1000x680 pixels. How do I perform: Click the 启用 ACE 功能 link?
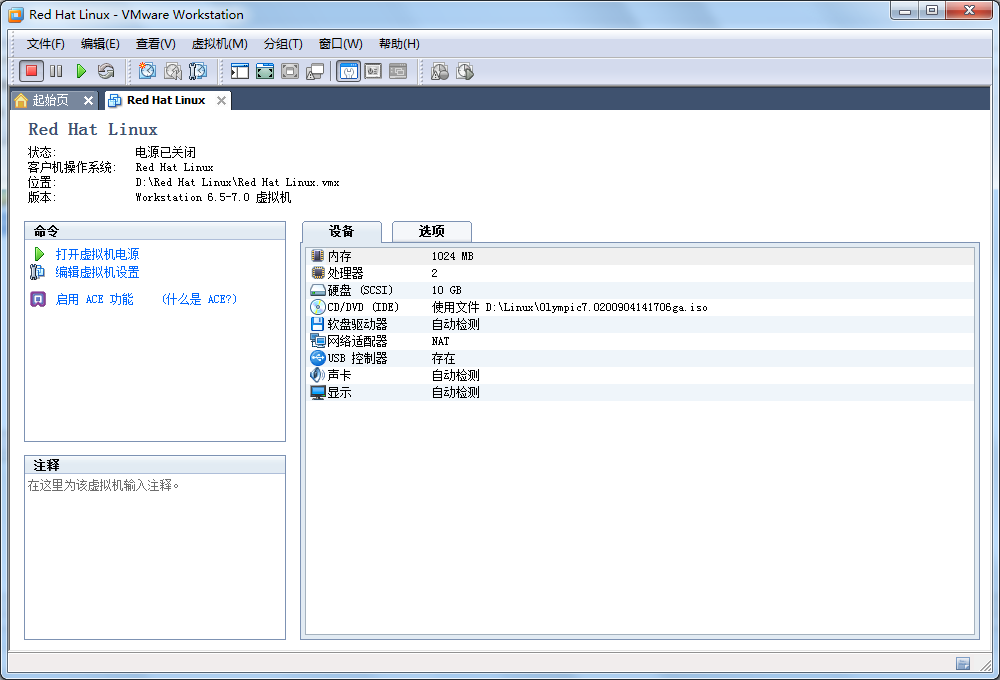[x=94, y=299]
